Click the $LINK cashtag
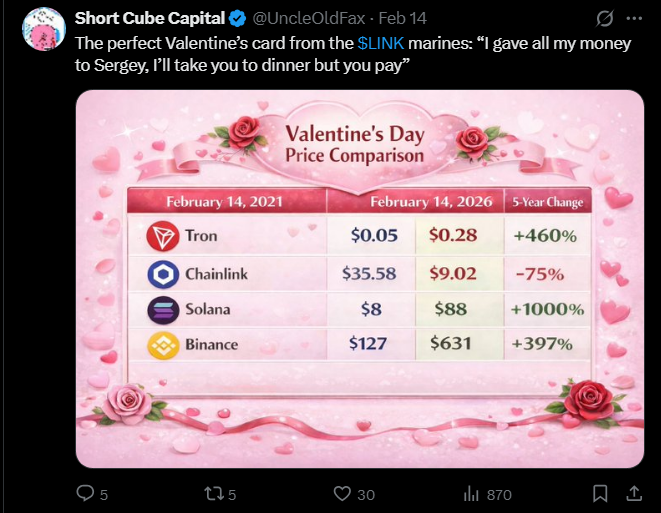The width and height of the screenshot is (661, 513). coord(381,43)
